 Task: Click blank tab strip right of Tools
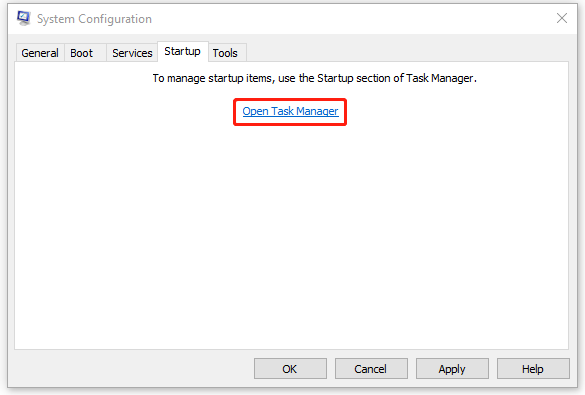click(x=407, y=52)
